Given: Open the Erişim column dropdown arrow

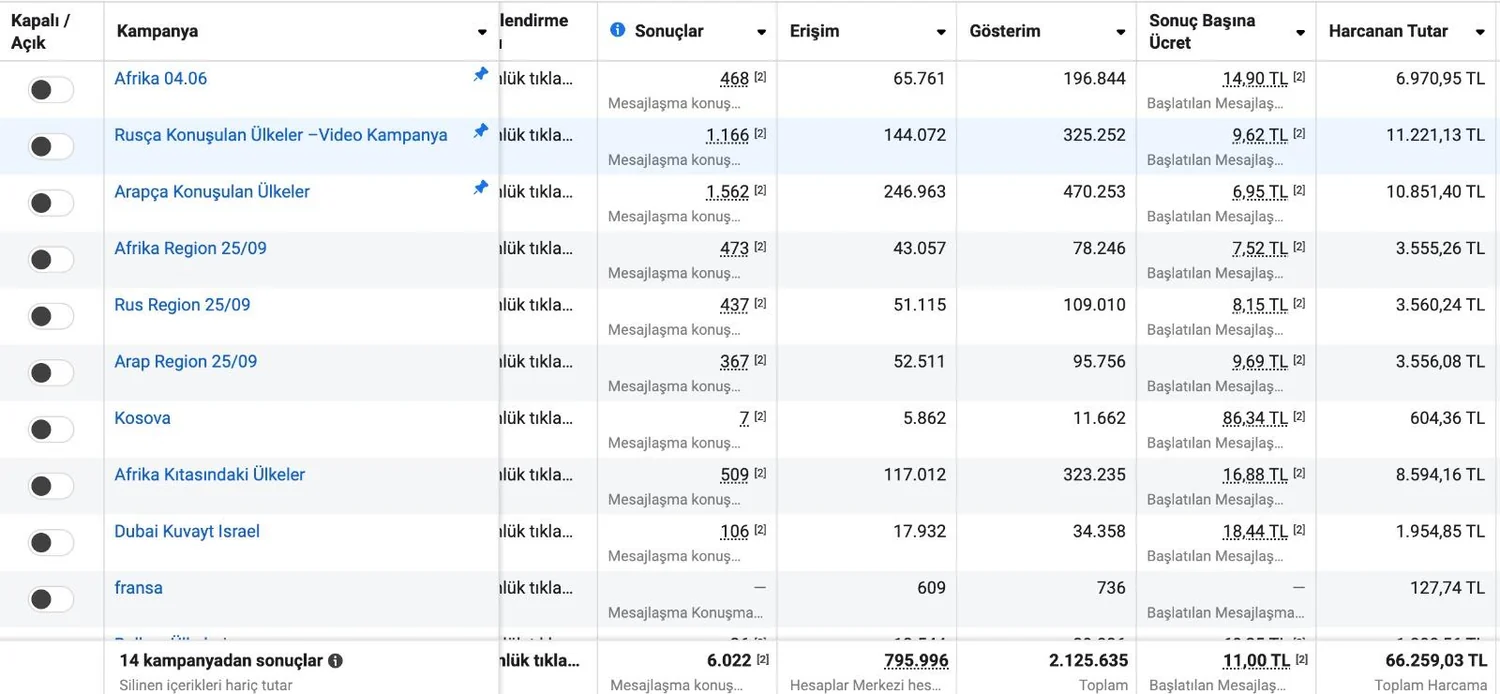Looking at the screenshot, I should 941,32.
